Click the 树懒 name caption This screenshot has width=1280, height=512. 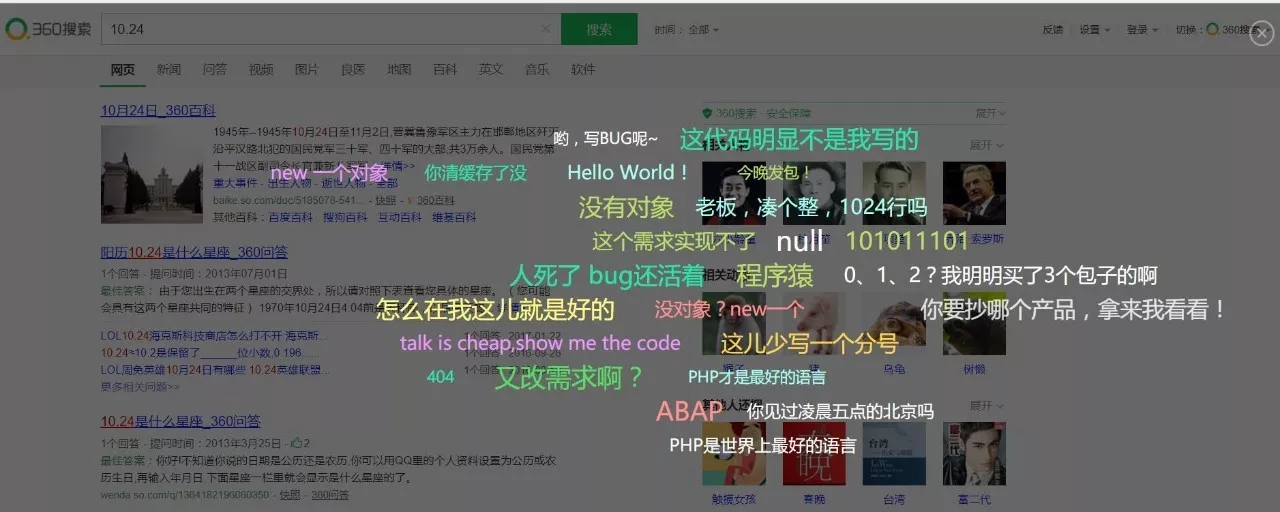coord(974,369)
